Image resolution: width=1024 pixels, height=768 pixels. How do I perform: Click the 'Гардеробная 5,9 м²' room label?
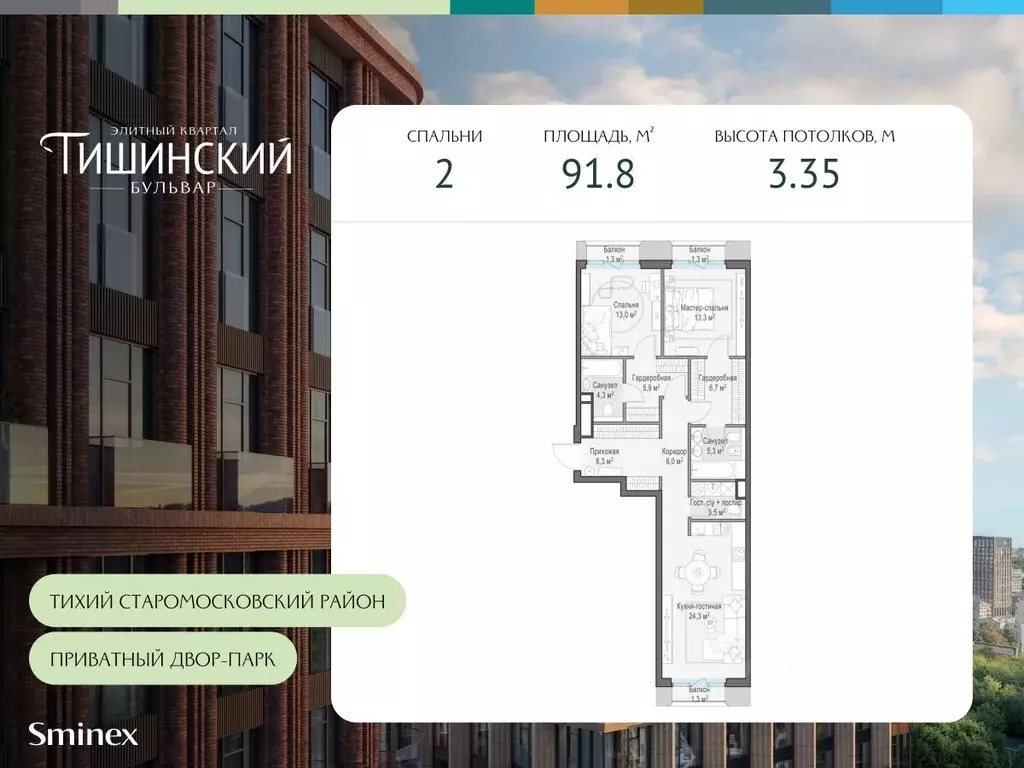(651, 383)
